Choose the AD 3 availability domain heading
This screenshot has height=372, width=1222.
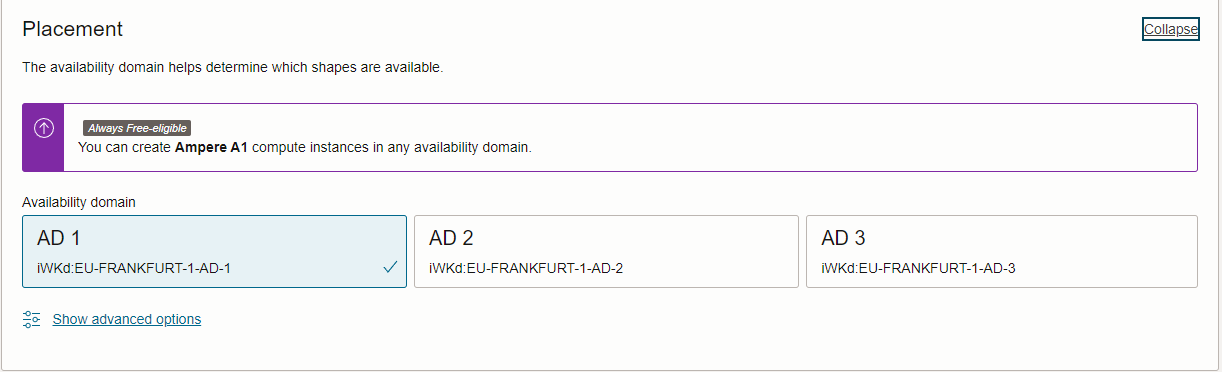coord(843,238)
